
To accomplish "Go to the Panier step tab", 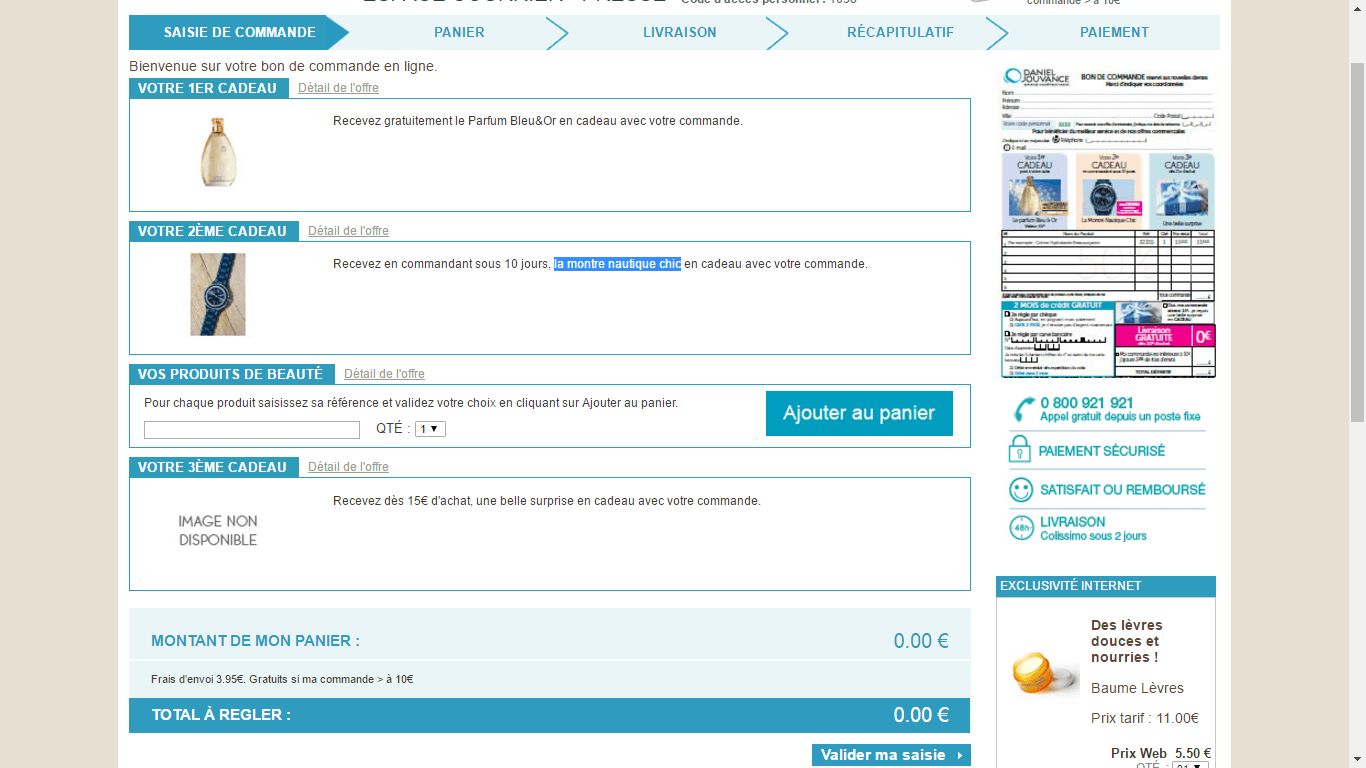I will pos(459,32).
